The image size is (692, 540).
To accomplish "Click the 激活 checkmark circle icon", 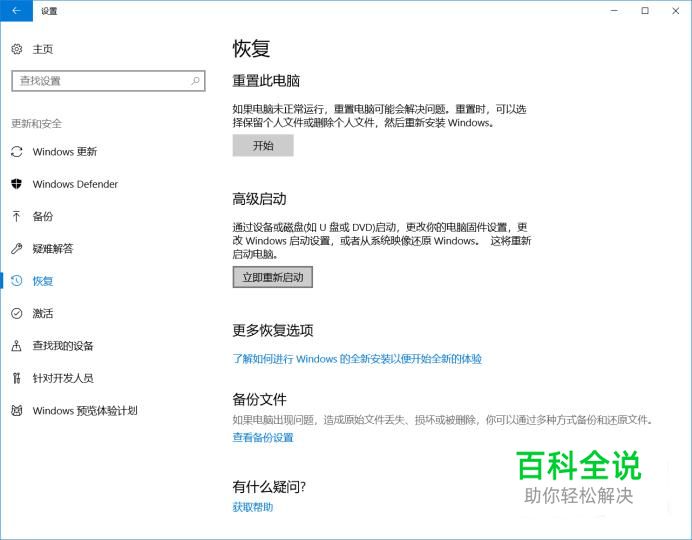I will [17, 313].
